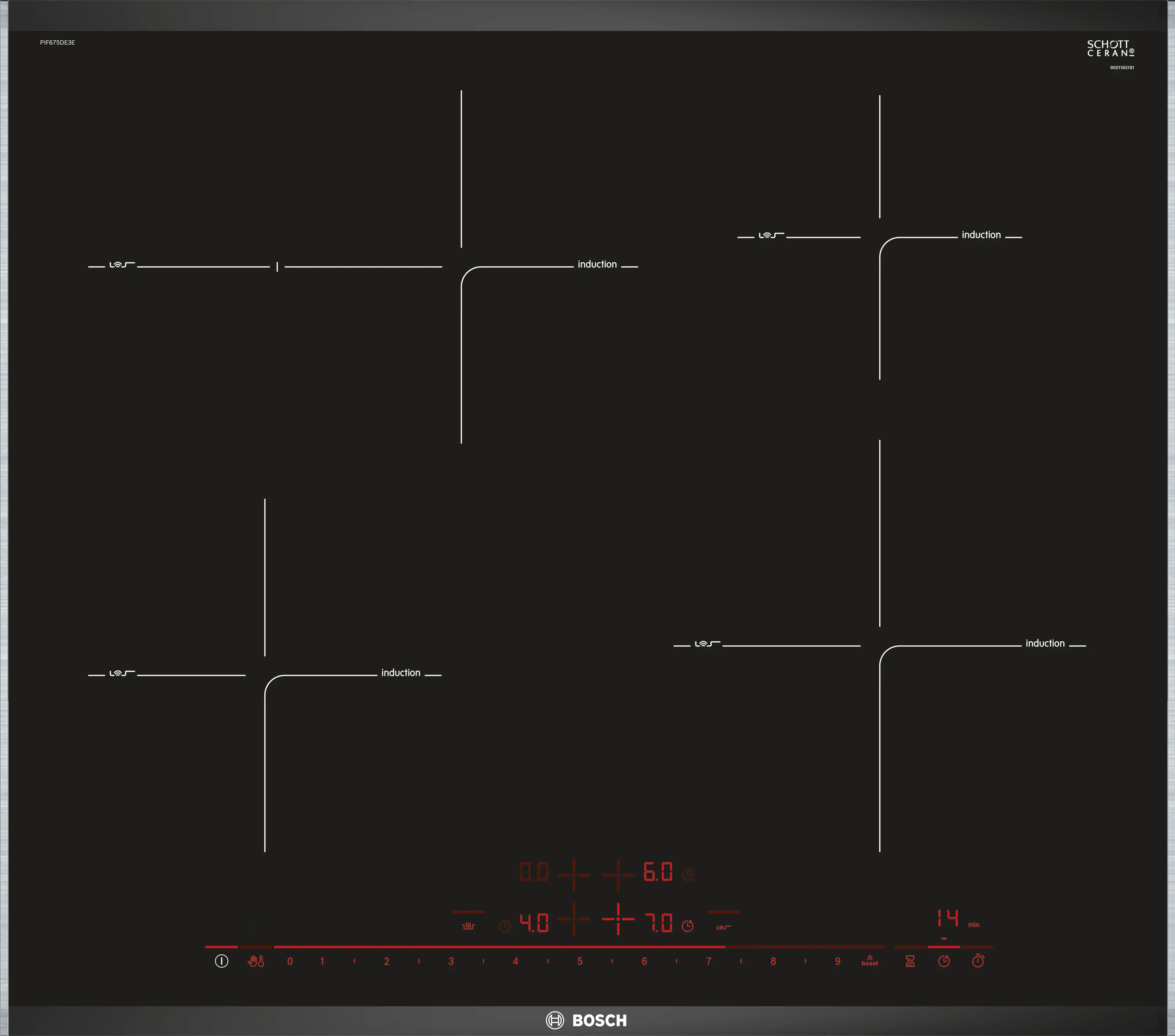The width and height of the screenshot is (1175, 1036).
Task: Tap timer icon beside the 6.0 display
Action: (x=687, y=875)
